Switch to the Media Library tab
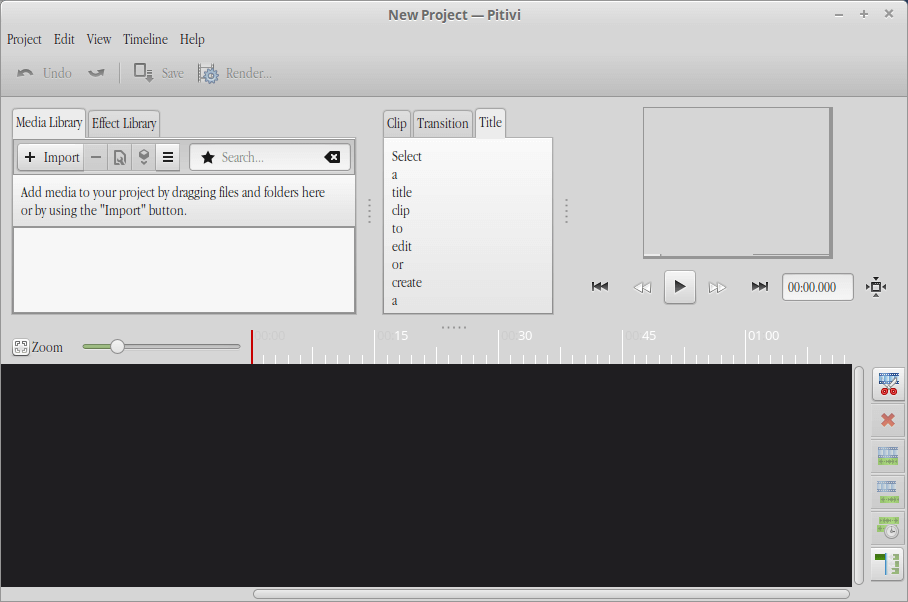Image resolution: width=908 pixels, height=602 pixels. [x=49, y=123]
